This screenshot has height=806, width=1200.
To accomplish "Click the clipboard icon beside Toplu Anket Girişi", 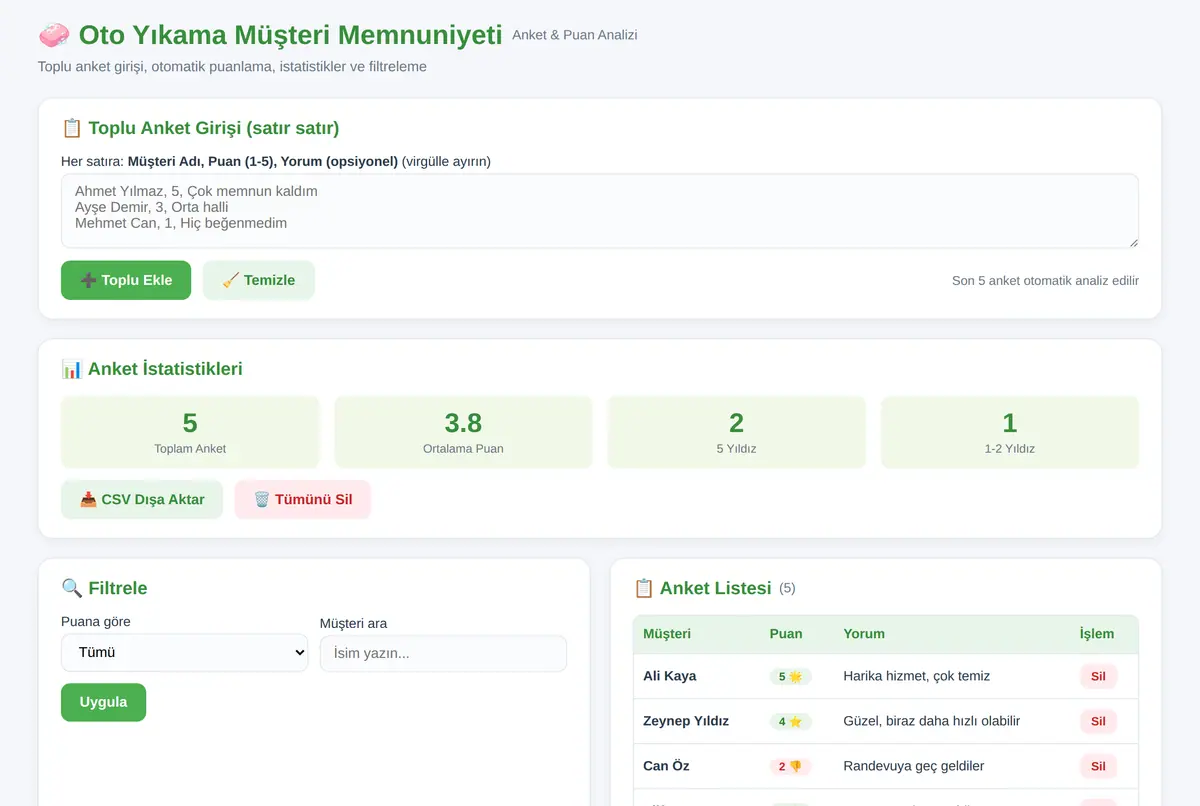I will point(72,128).
